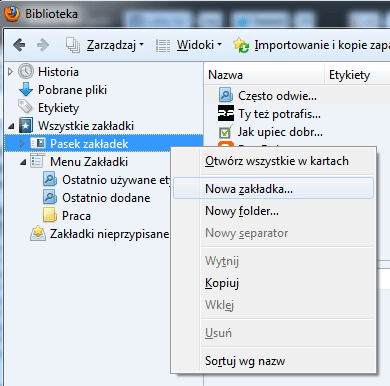Select the Zakładki nieprzypisane label
Screen dimensions: 390x386
(109, 234)
